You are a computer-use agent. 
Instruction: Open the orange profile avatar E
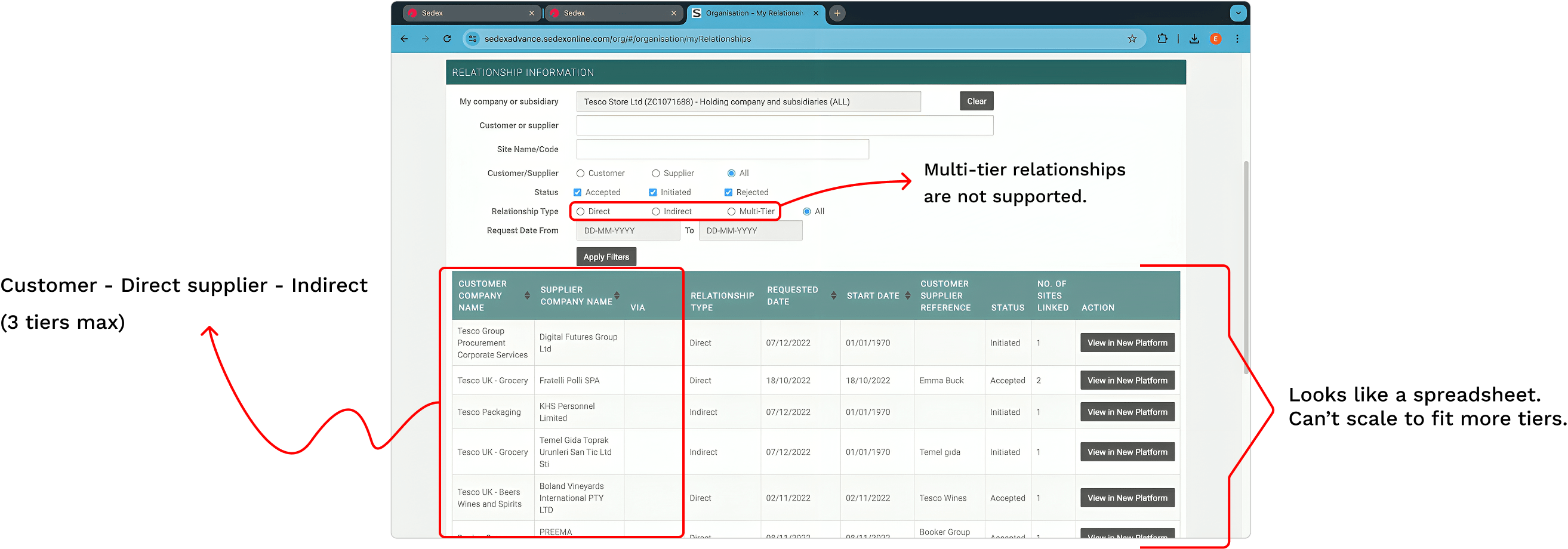(1216, 39)
